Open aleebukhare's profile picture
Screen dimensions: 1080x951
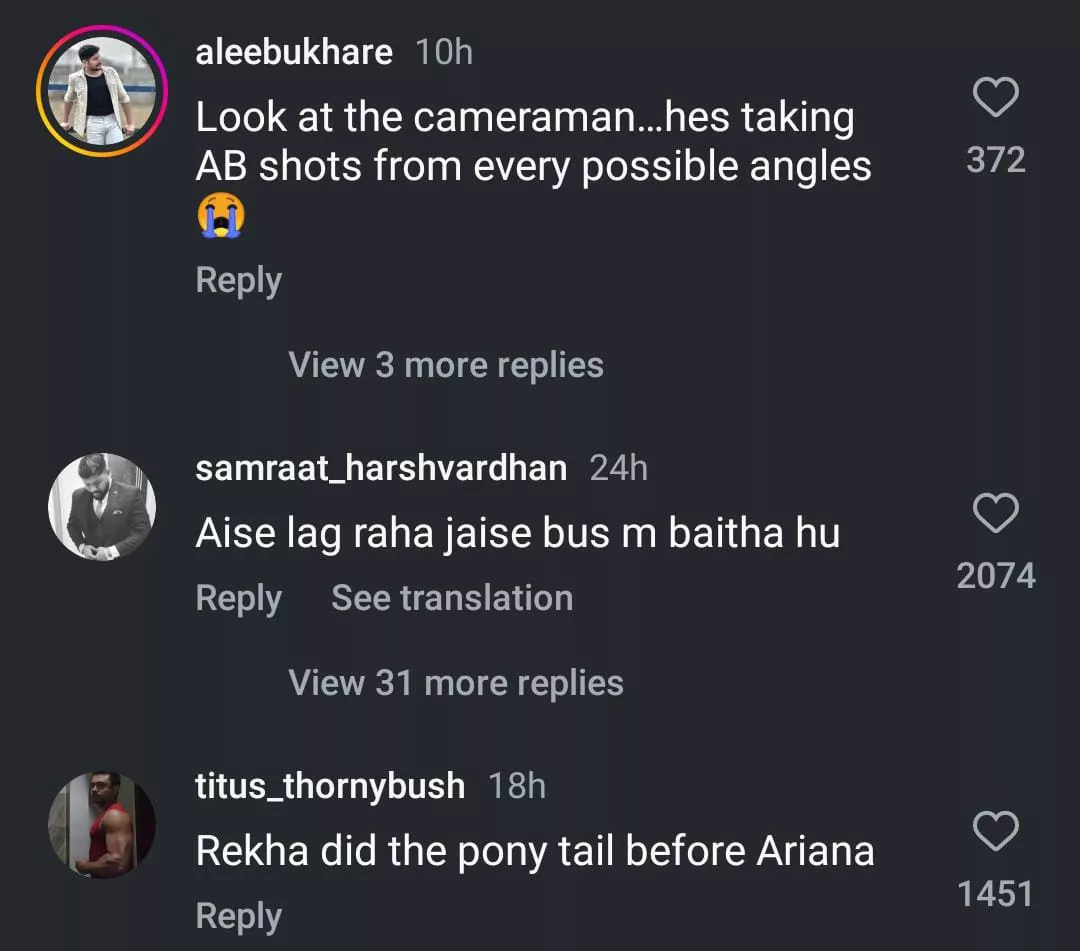[x=101, y=91]
